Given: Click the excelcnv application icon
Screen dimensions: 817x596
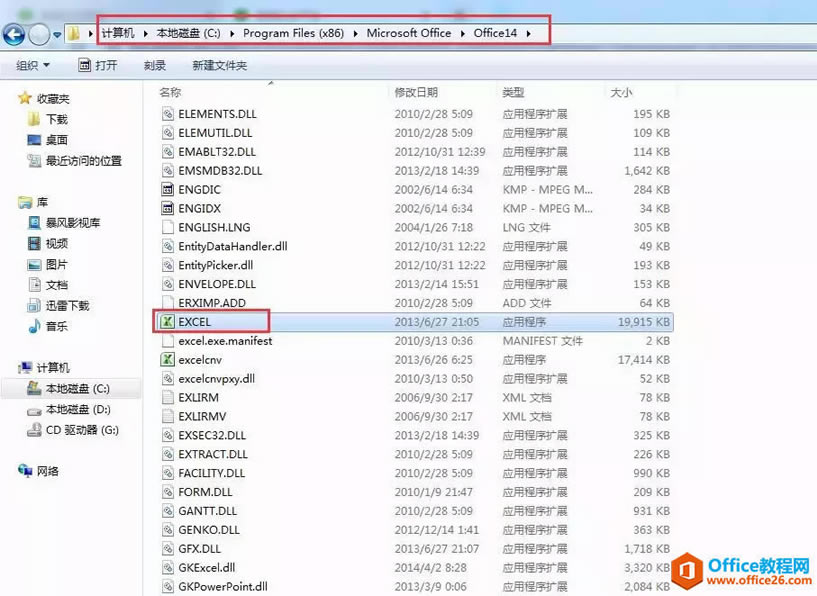Looking at the screenshot, I should tap(168, 360).
